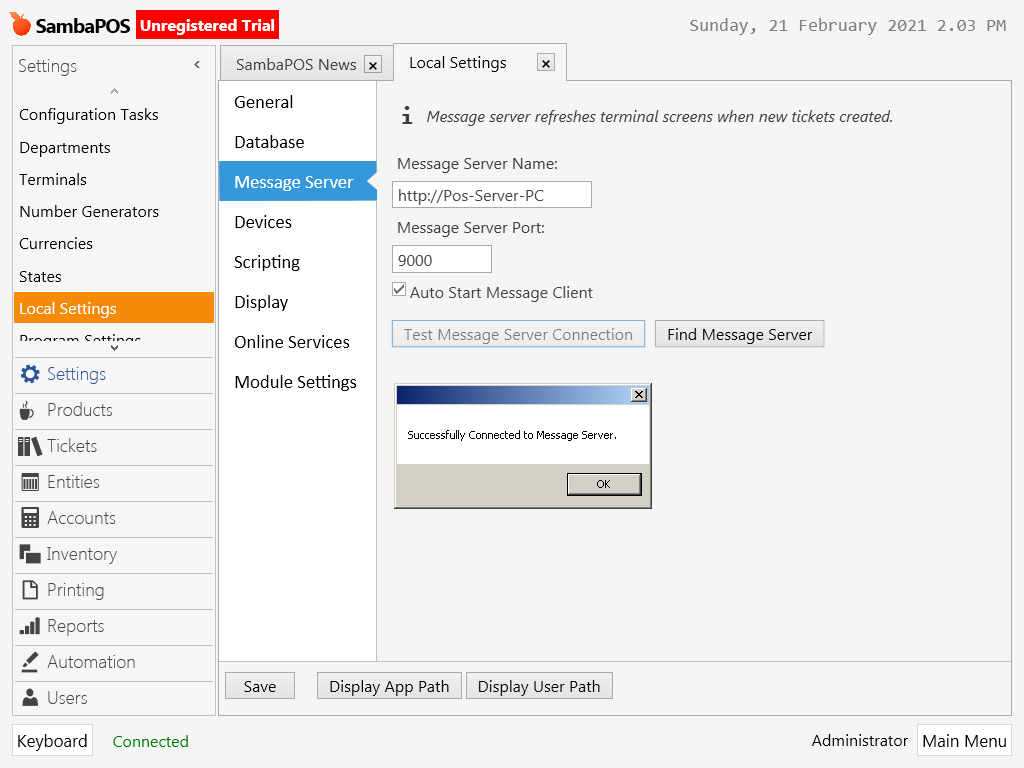1024x768 pixels.
Task: Open States in settings list
Action: pos(114,276)
